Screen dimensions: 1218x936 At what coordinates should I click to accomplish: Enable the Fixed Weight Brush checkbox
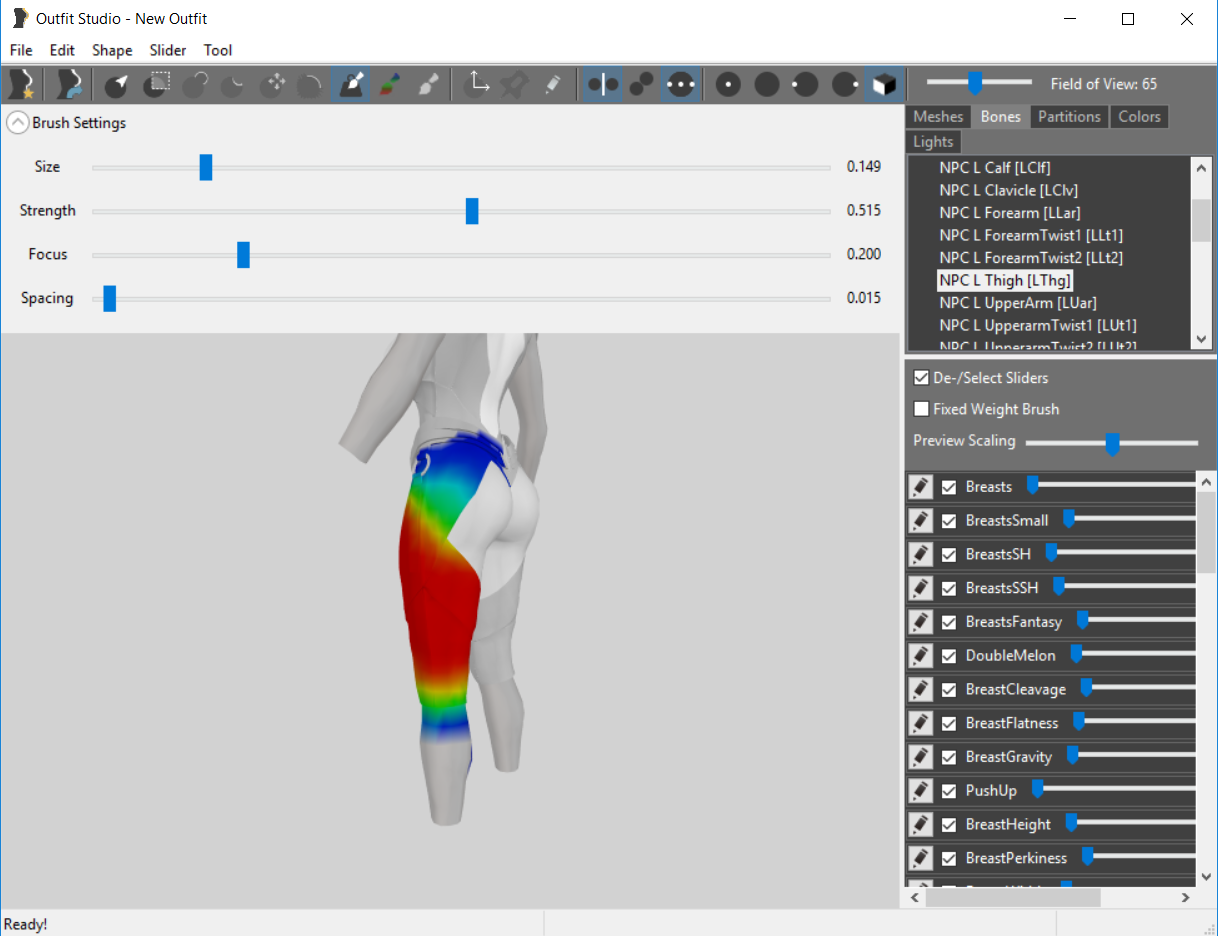(x=922, y=409)
